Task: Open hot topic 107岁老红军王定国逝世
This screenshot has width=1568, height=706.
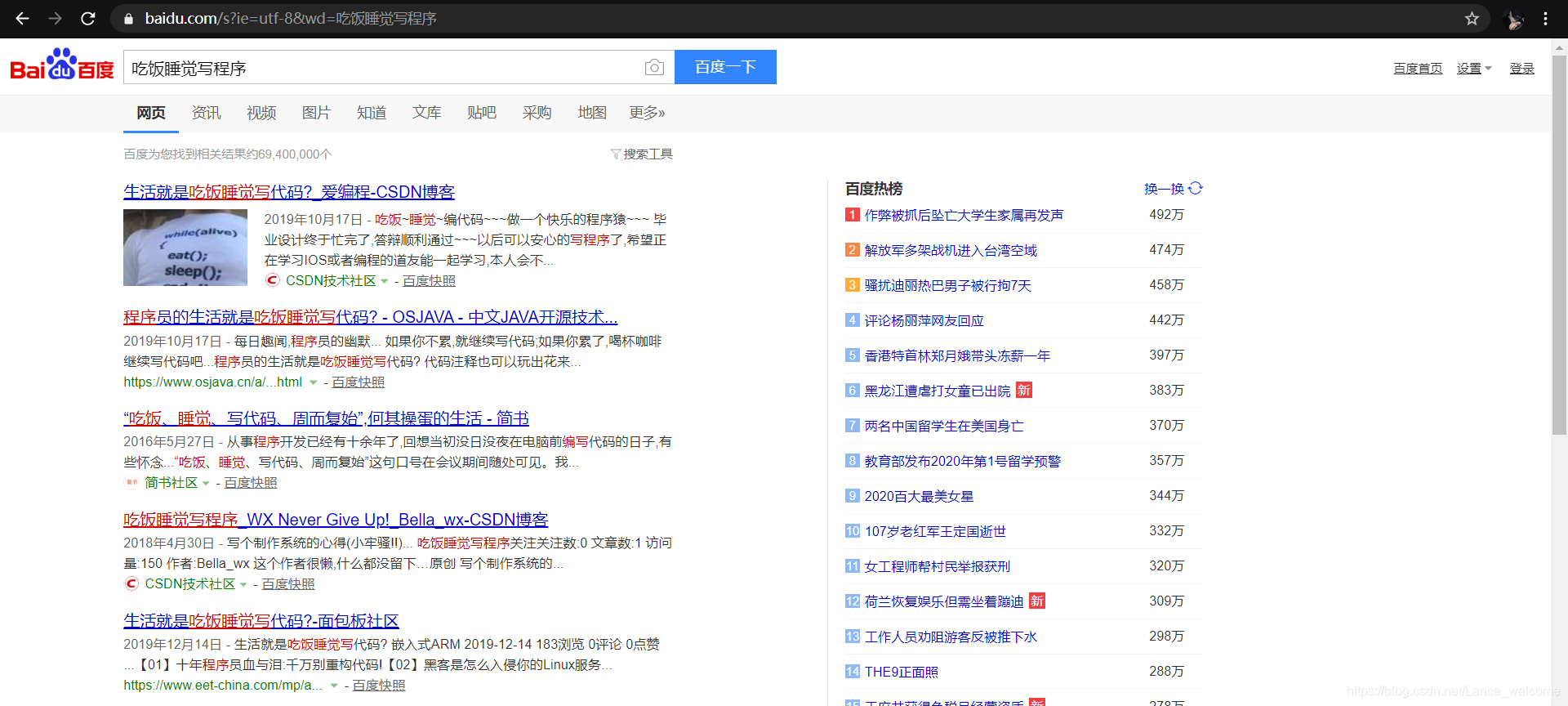Action: [x=936, y=531]
